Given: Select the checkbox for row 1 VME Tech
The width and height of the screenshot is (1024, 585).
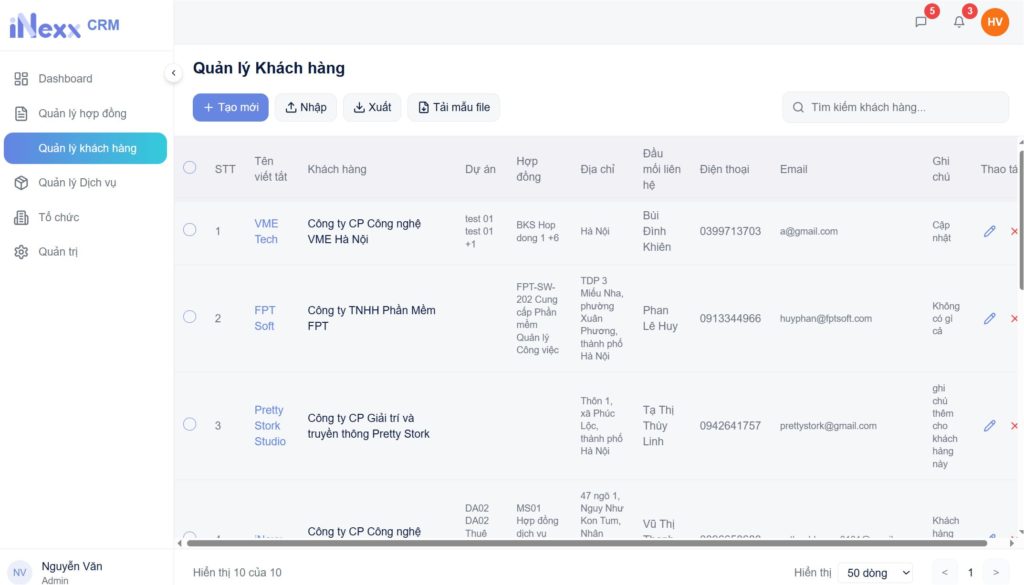Looking at the screenshot, I should [189, 229].
